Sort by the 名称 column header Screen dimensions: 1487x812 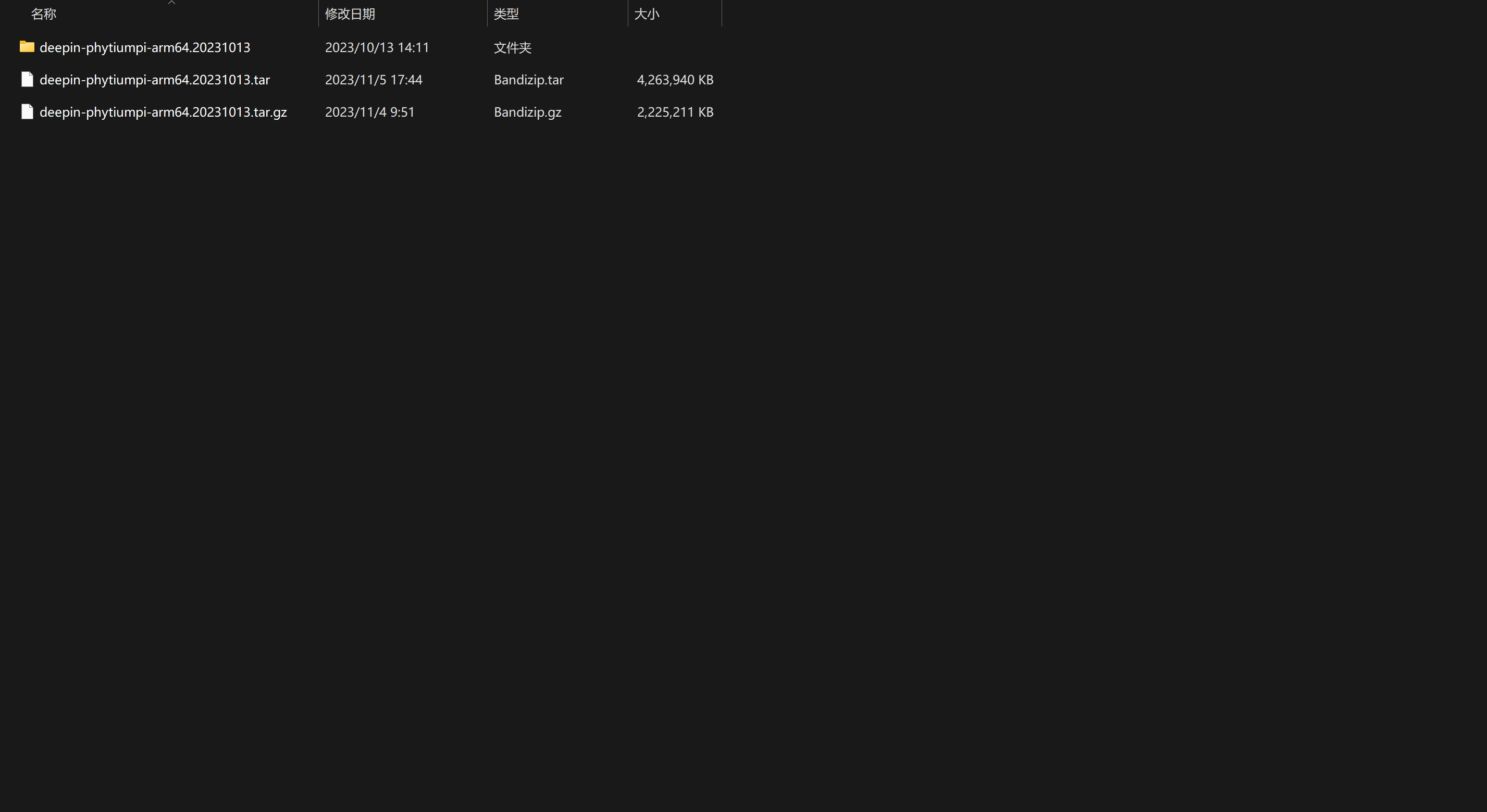pos(43,14)
